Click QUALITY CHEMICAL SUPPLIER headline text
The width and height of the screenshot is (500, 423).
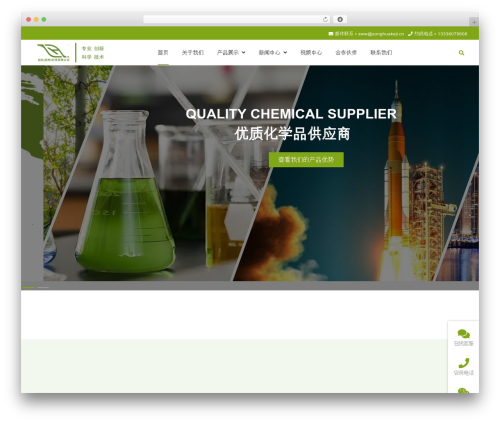(291, 114)
